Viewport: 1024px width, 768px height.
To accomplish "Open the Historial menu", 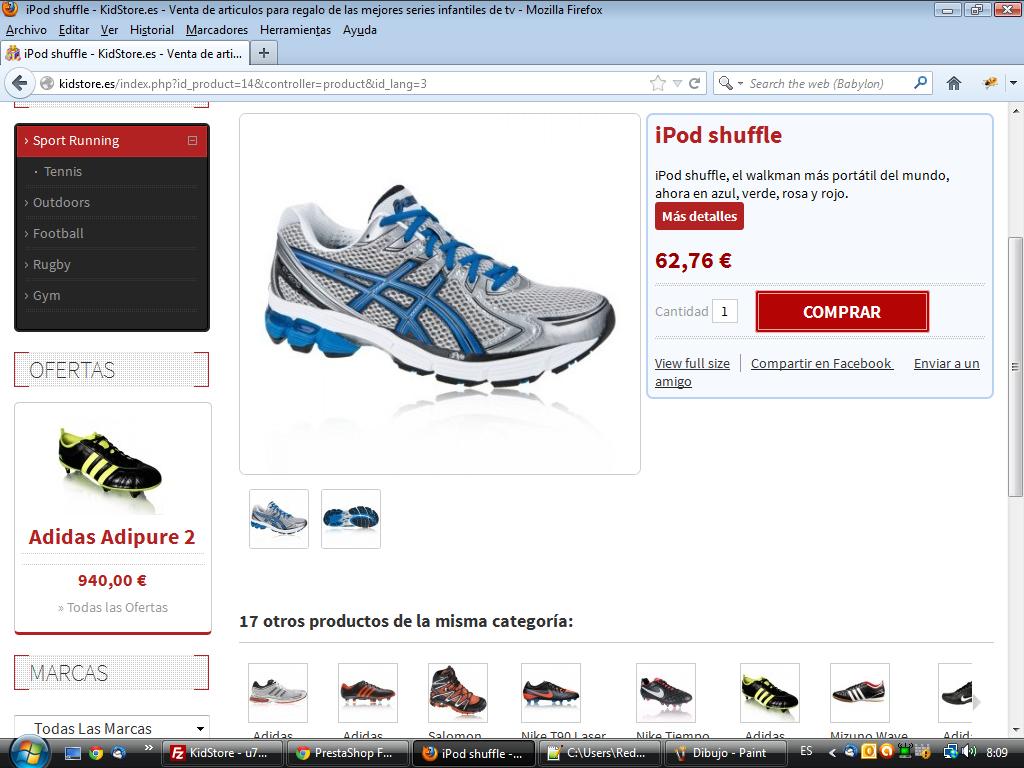I will tap(152, 30).
